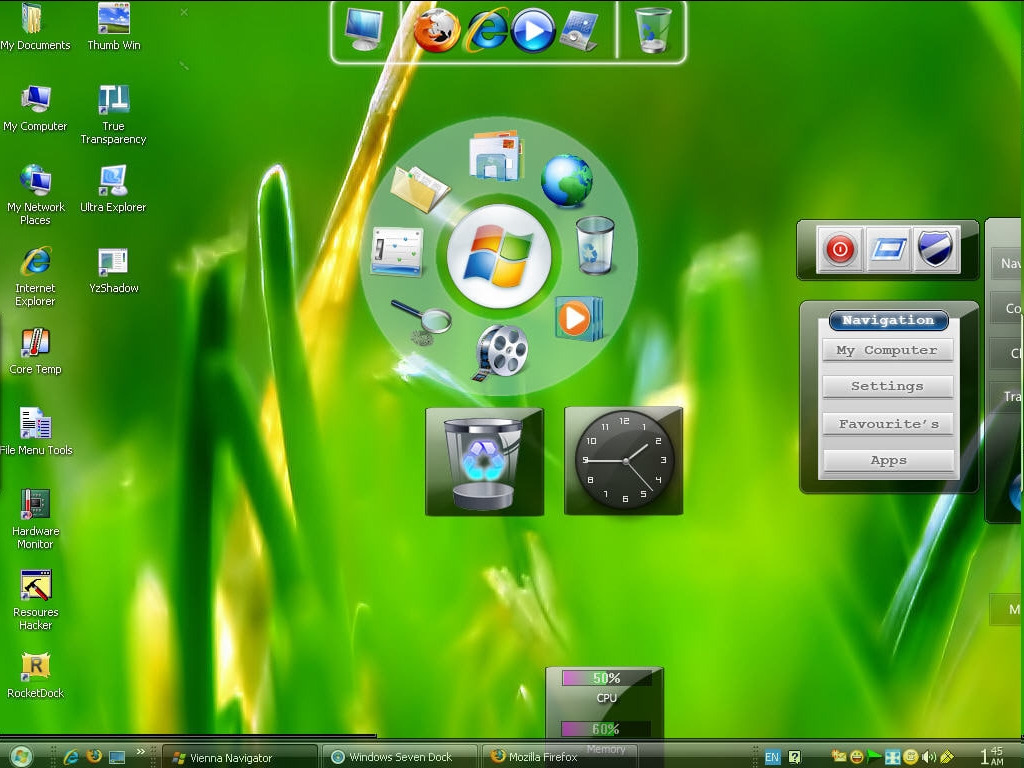Viewport: 1024px width, 768px height.
Task: Open the magnifying glass search icon
Action: tap(421, 322)
